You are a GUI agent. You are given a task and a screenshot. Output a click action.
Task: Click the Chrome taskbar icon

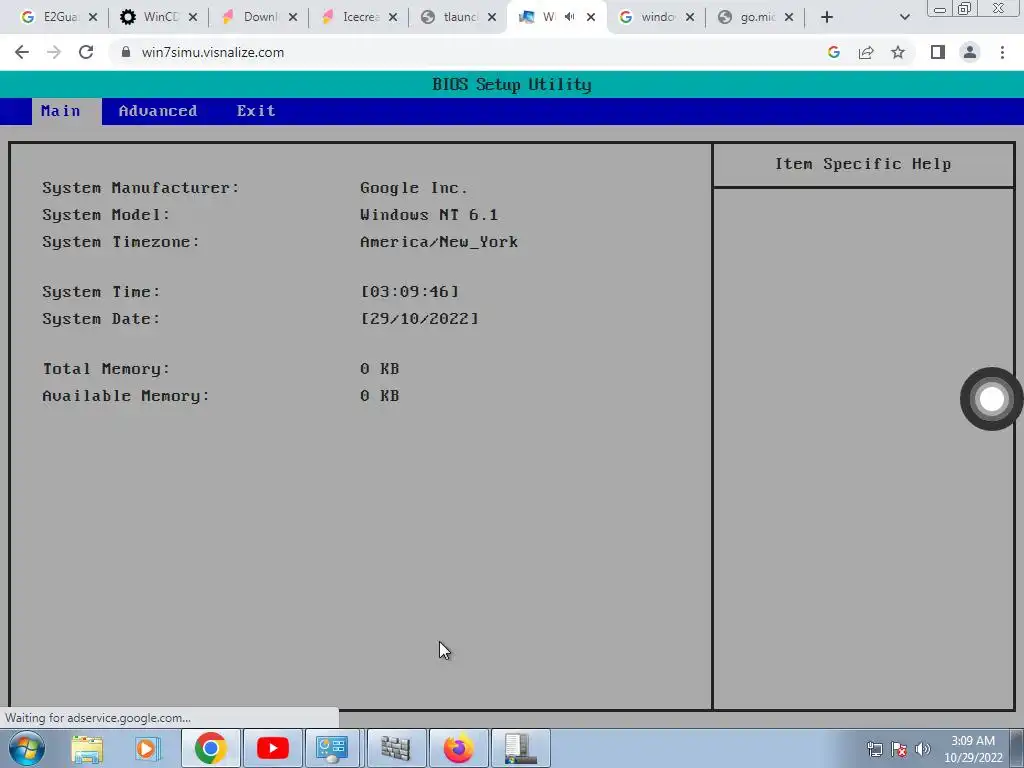[x=210, y=748]
